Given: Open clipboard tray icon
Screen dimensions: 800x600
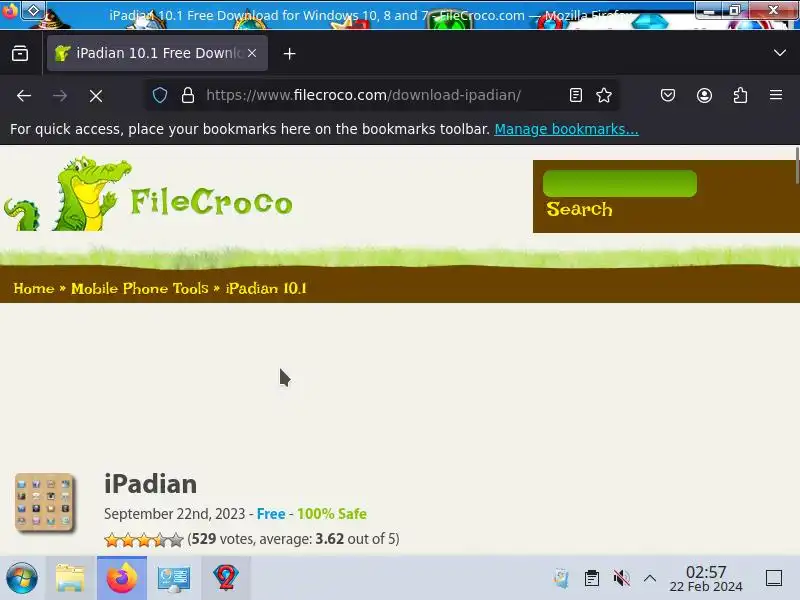Looking at the screenshot, I should (x=592, y=578).
